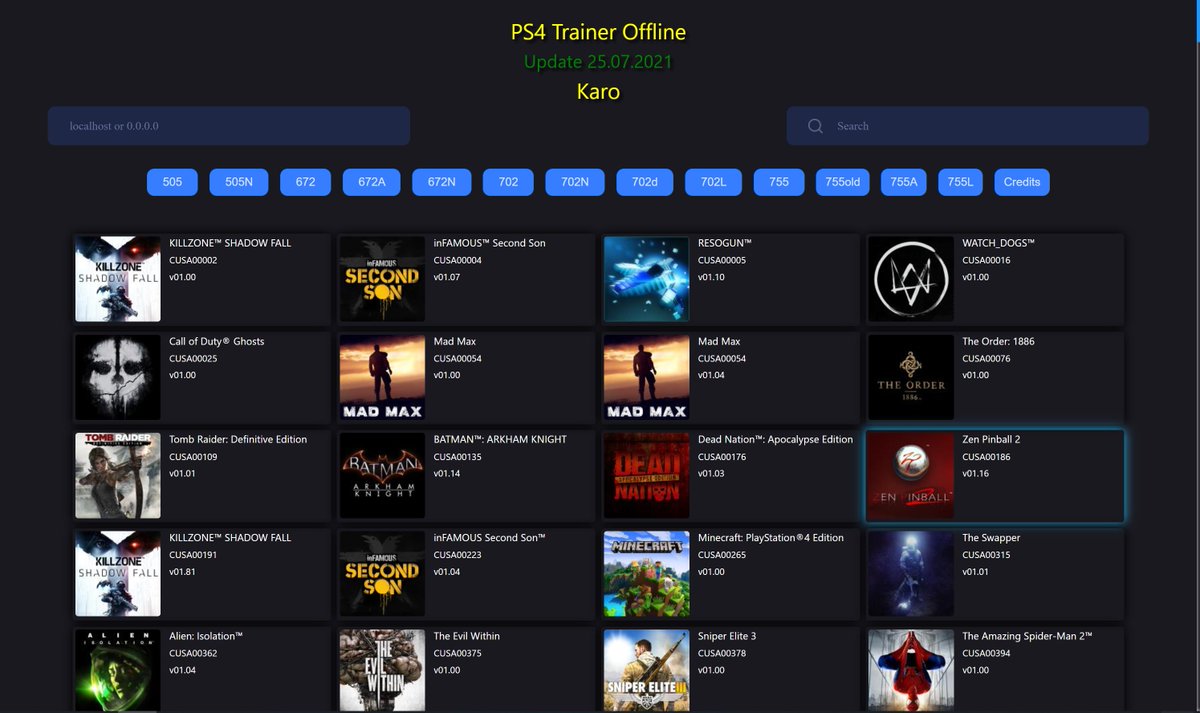Select The Evil Within cover thumbnail
This screenshot has width=1200, height=713.
pos(382,671)
